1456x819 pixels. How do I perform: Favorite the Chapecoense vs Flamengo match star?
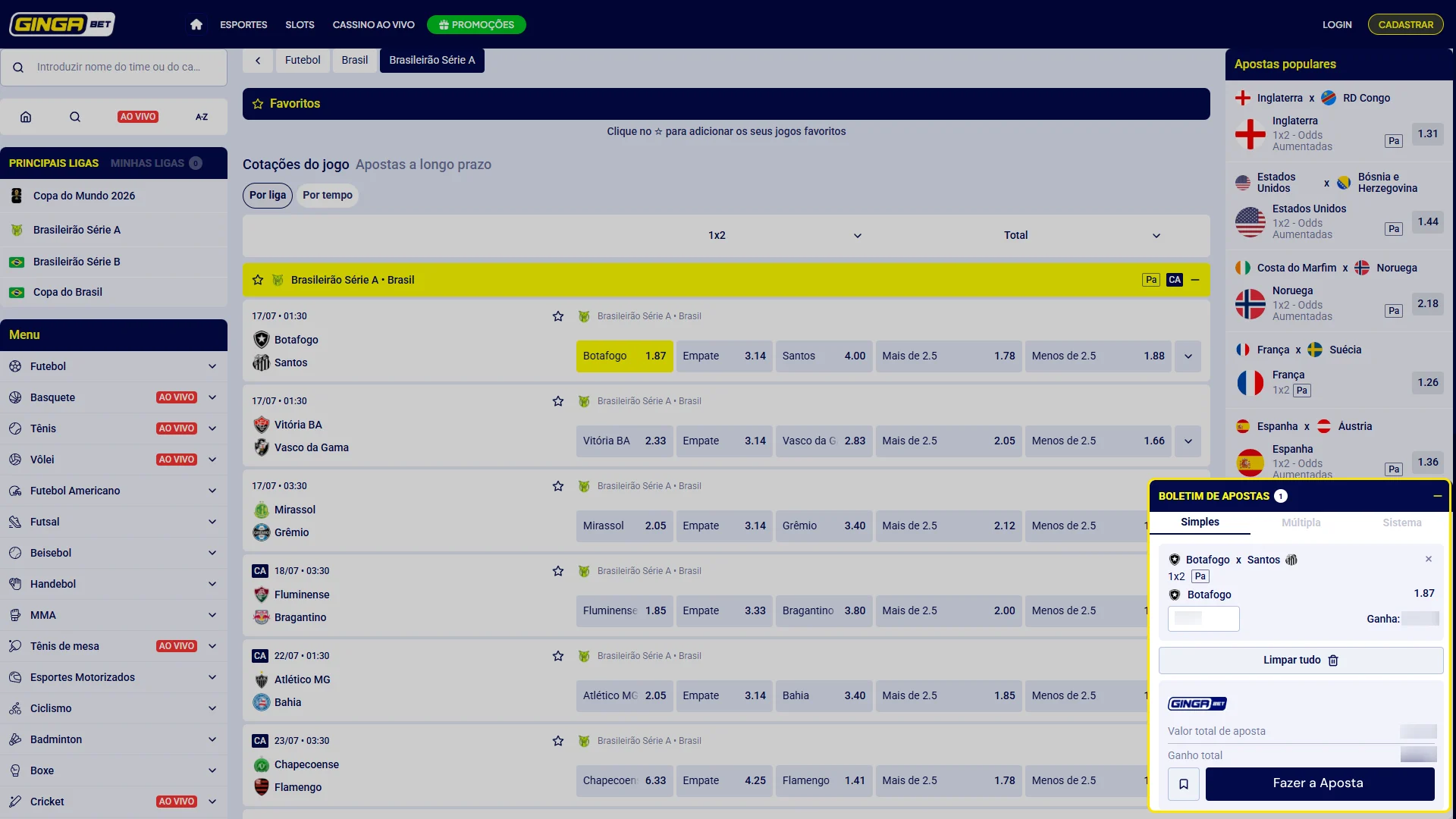[x=558, y=741]
